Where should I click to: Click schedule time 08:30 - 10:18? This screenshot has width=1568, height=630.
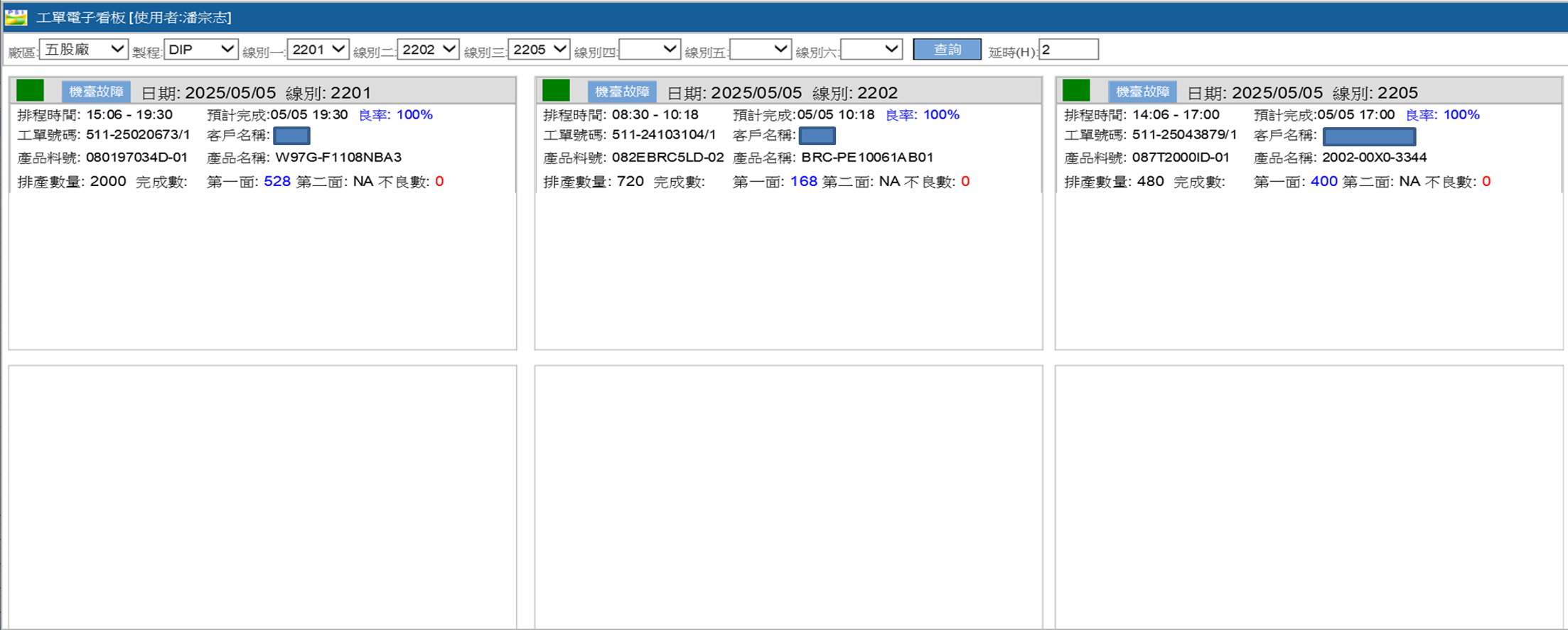tap(655, 115)
